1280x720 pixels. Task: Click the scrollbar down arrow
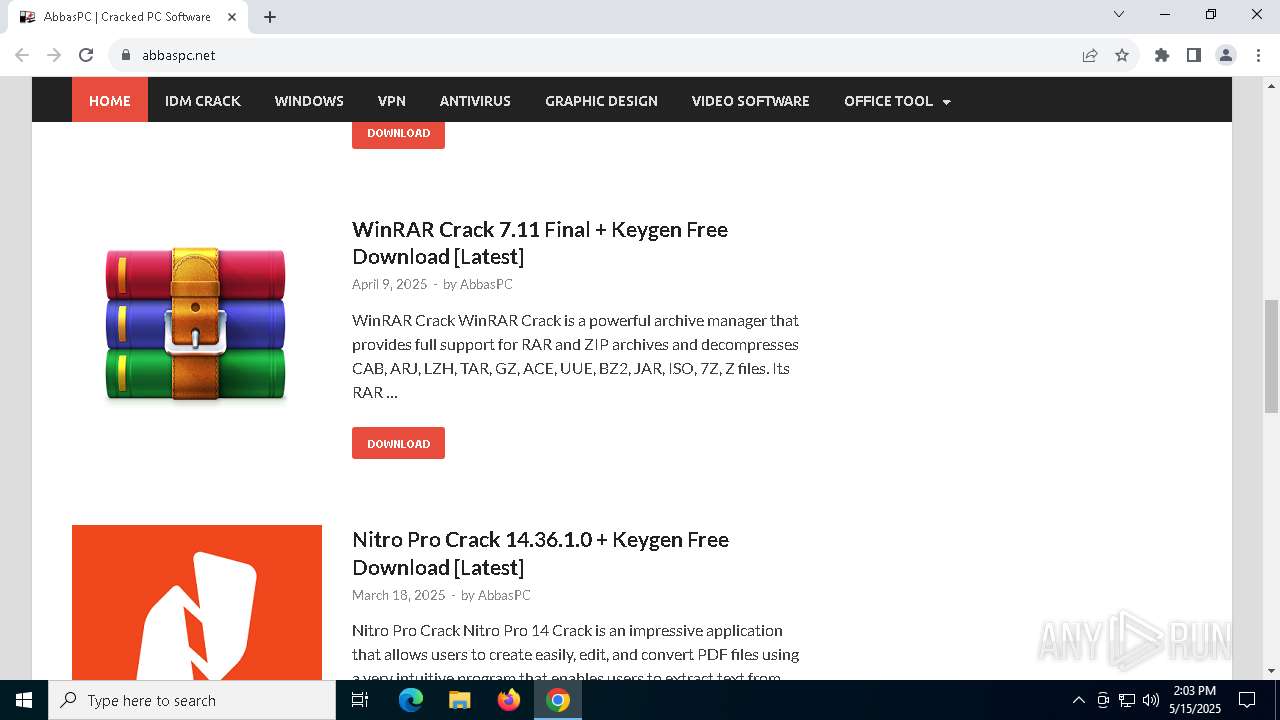point(1271,671)
